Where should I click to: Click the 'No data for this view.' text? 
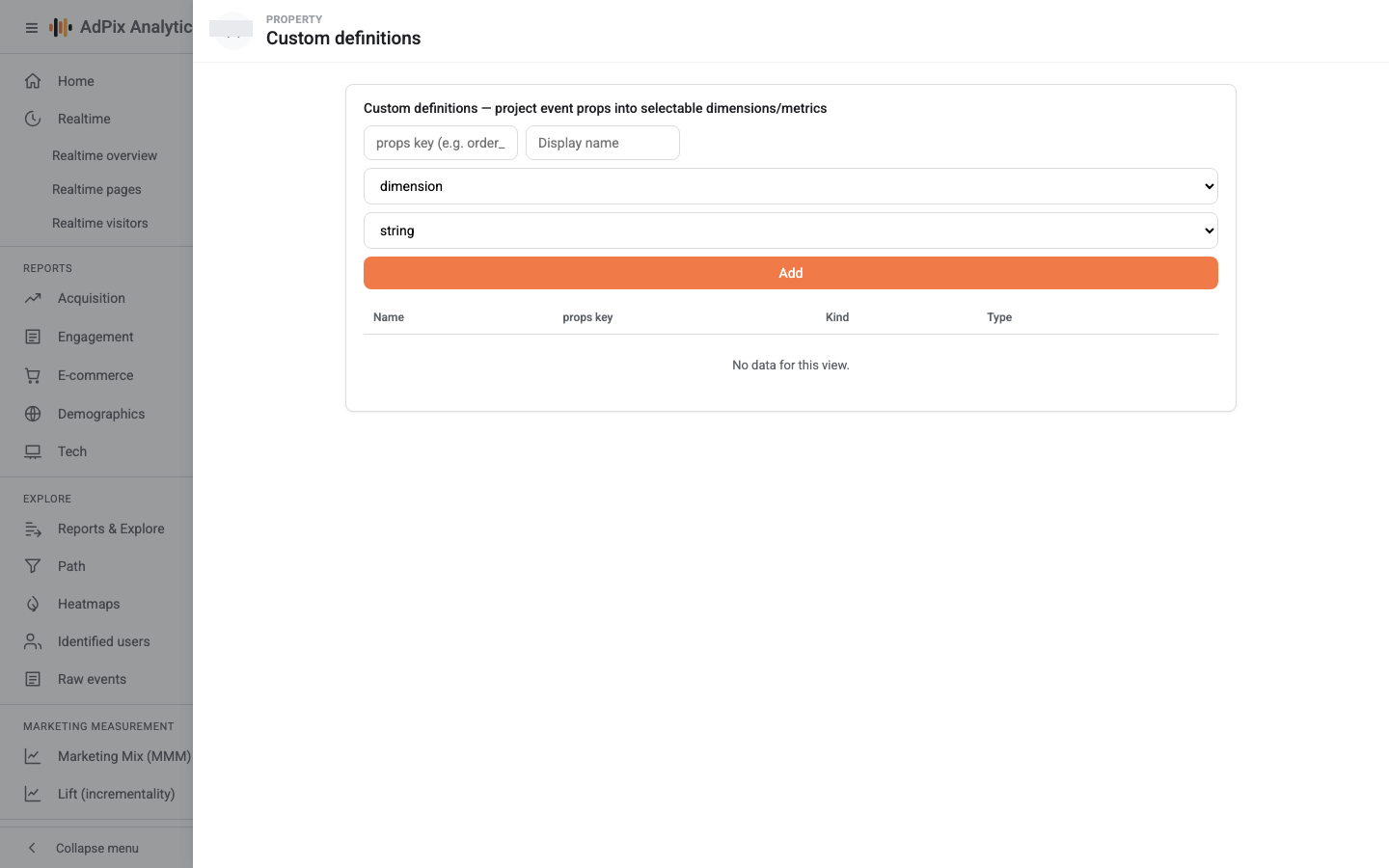pos(791,366)
